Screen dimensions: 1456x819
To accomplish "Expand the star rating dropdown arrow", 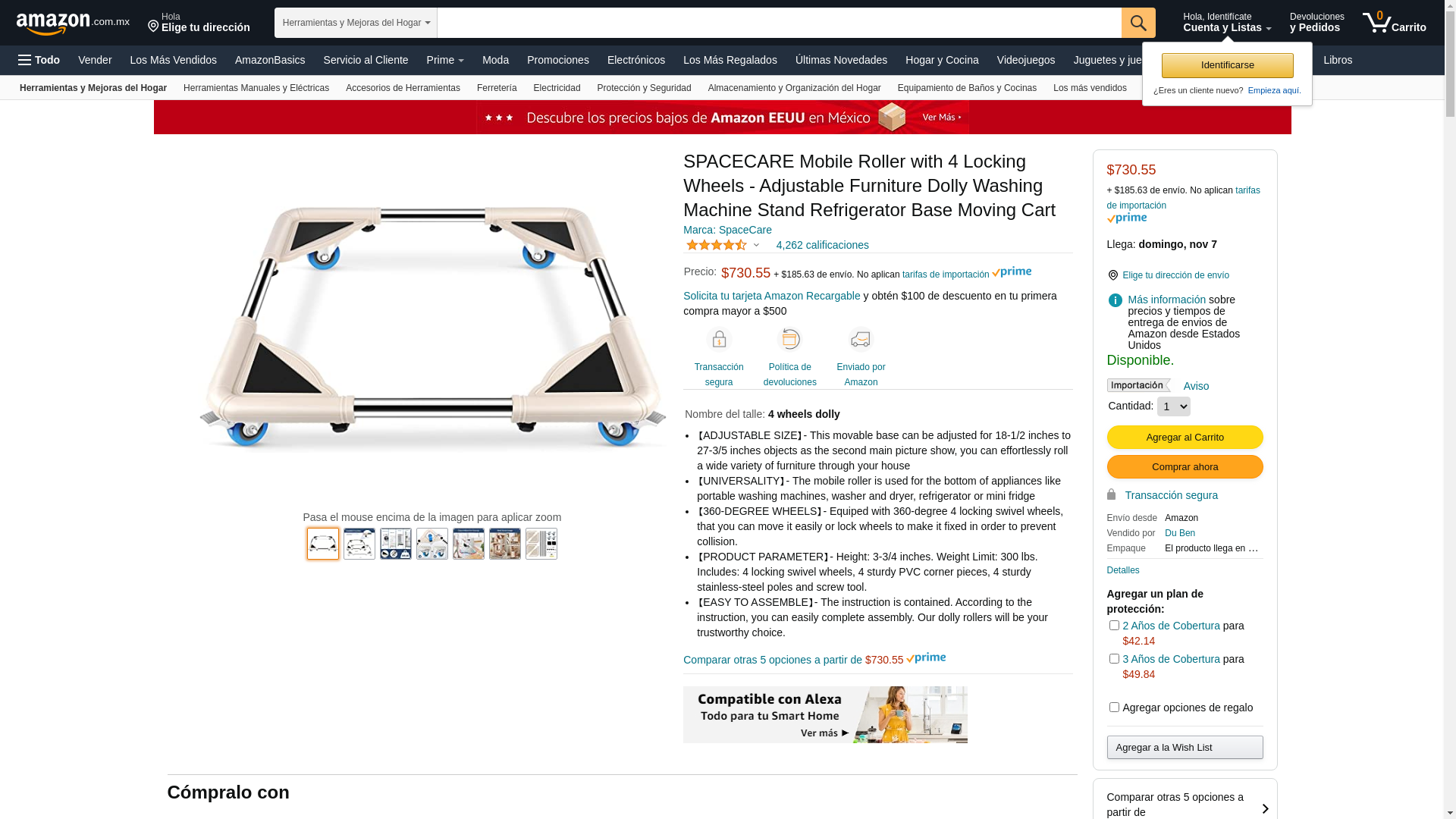I will (x=756, y=245).
